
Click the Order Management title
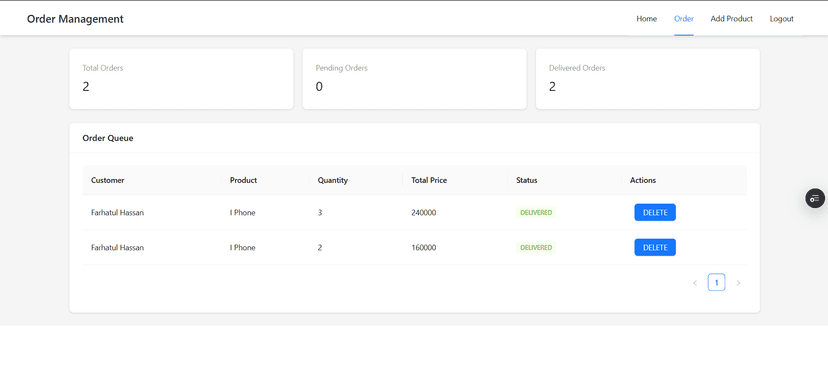coord(75,19)
